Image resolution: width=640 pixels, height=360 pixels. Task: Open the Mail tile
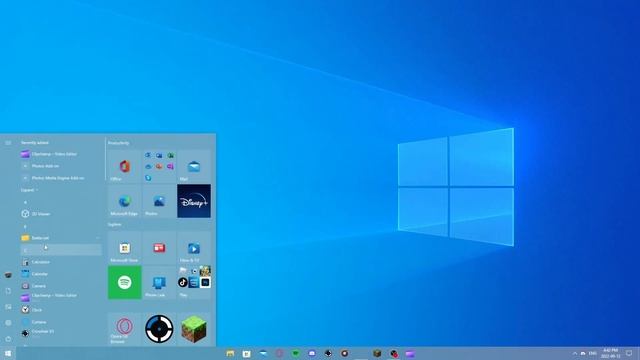pyautogui.click(x=194, y=166)
